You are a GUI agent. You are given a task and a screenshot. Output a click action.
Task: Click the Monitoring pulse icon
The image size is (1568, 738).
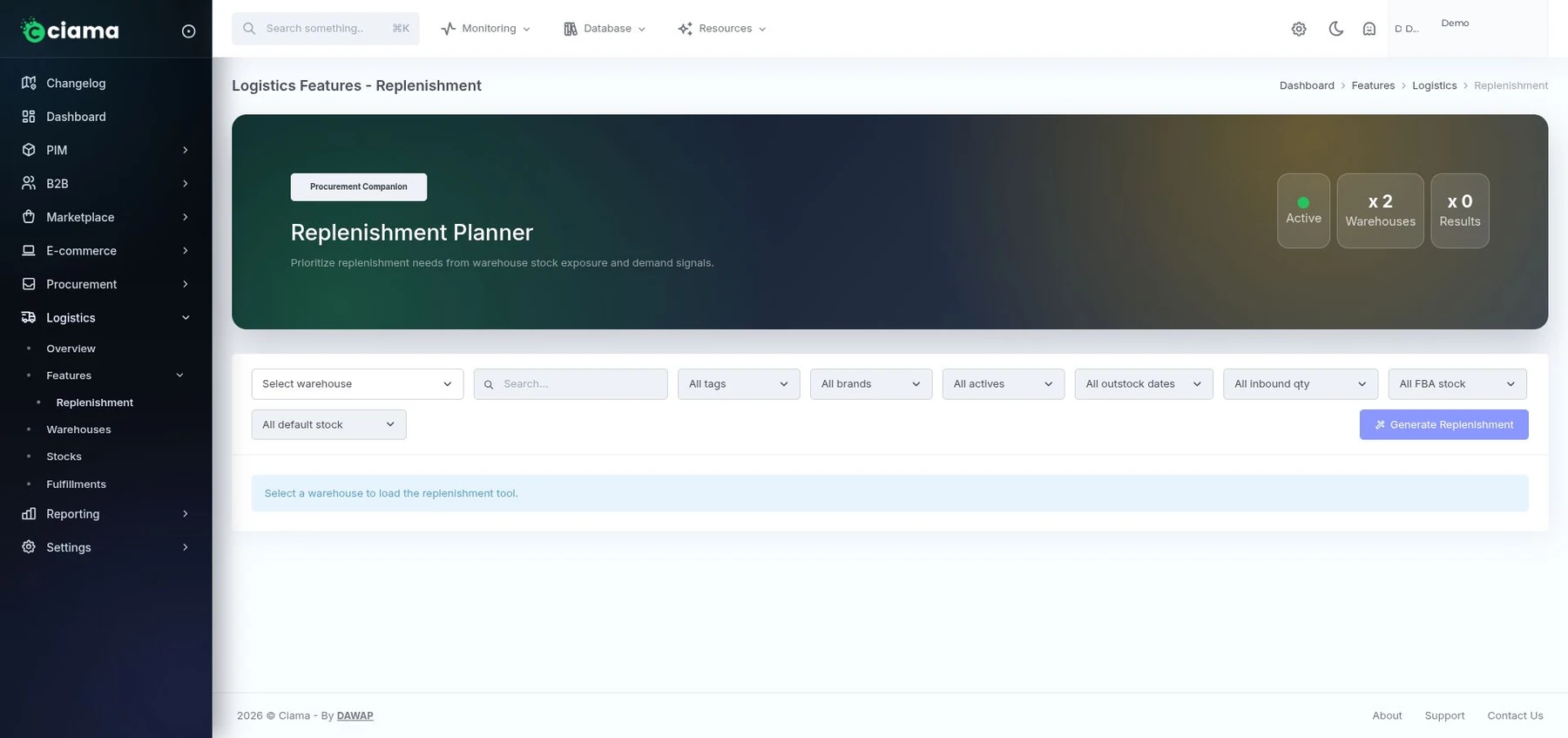(449, 29)
